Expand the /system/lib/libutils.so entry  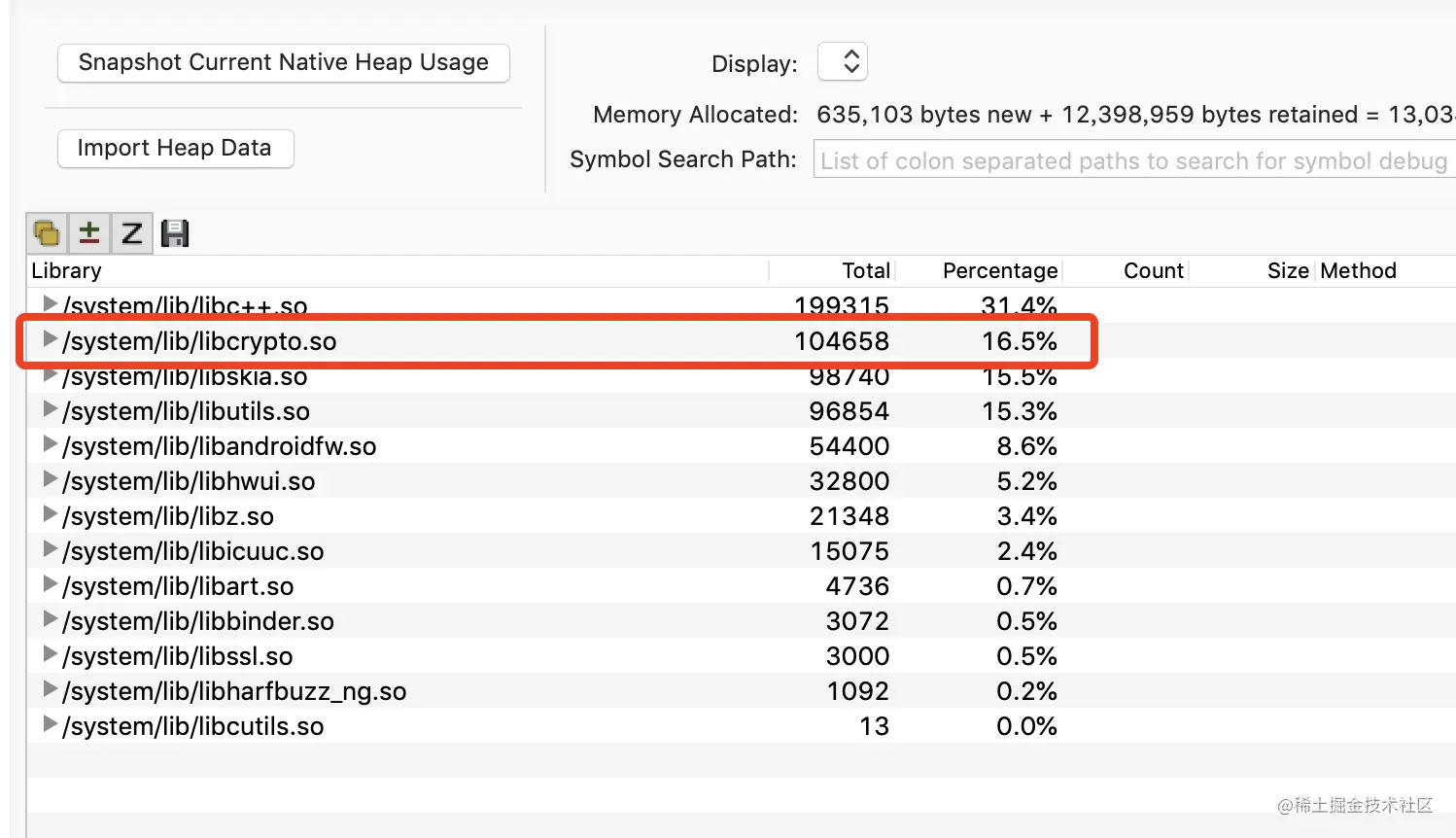(x=51, y=409)
